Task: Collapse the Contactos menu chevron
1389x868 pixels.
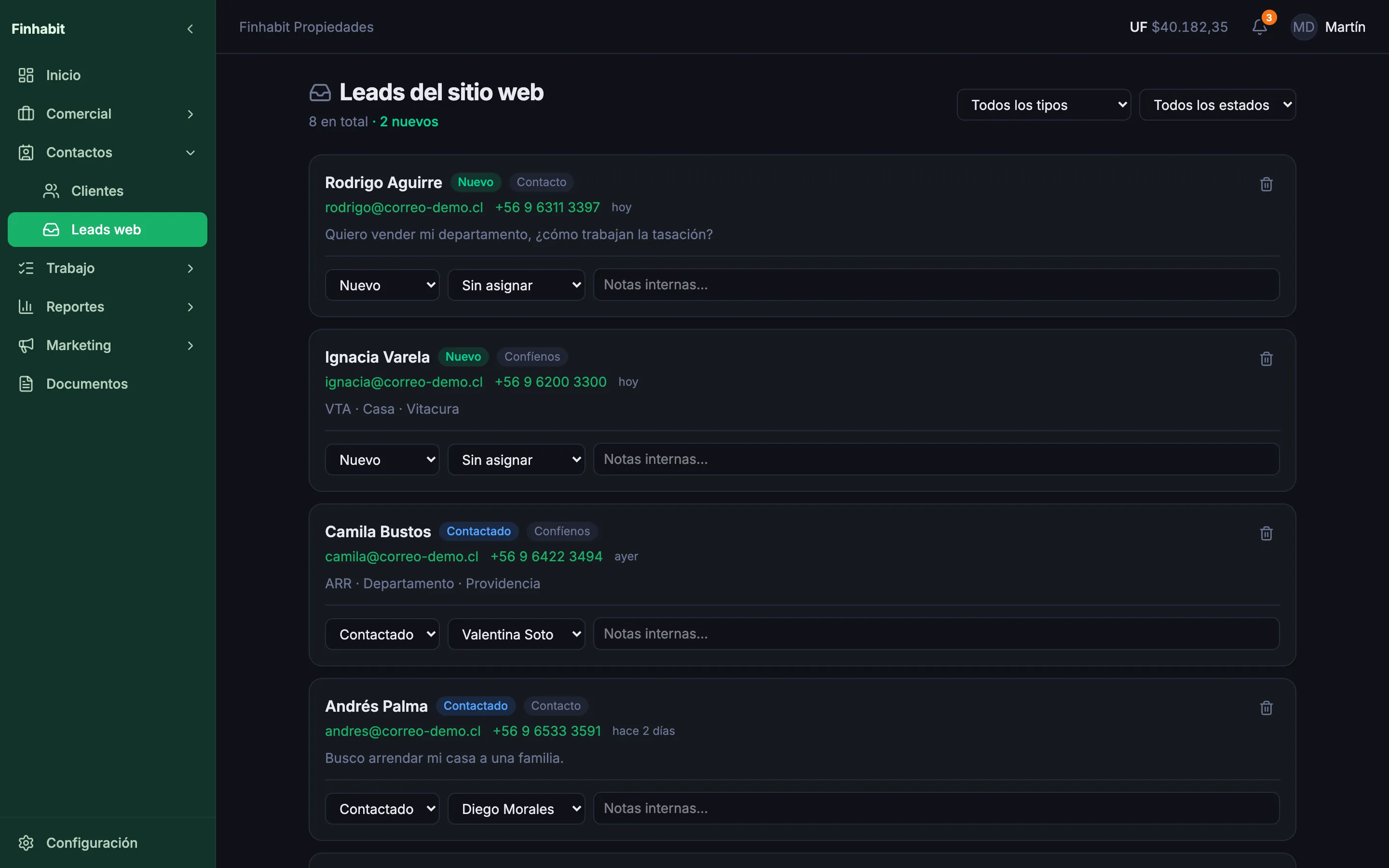Action: coord(190,153)
